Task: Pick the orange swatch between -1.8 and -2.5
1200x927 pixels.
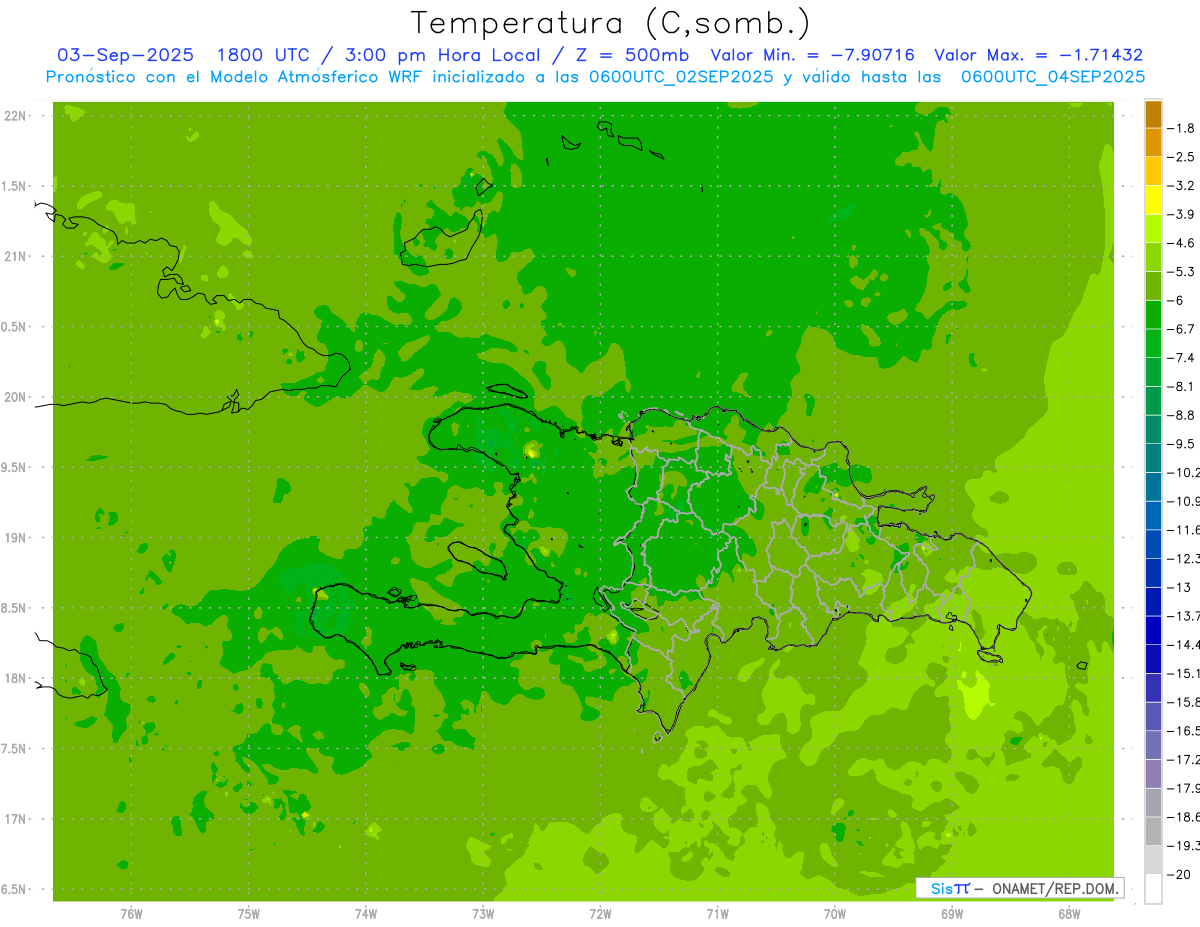Action: [1154, 142]
